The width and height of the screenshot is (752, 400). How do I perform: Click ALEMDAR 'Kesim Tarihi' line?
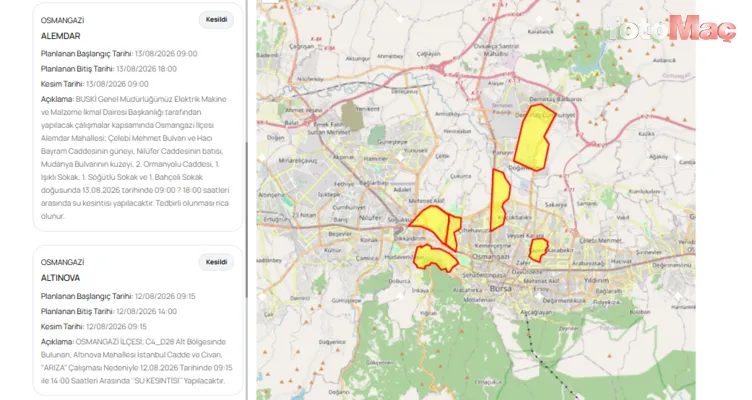pos(94,84)
